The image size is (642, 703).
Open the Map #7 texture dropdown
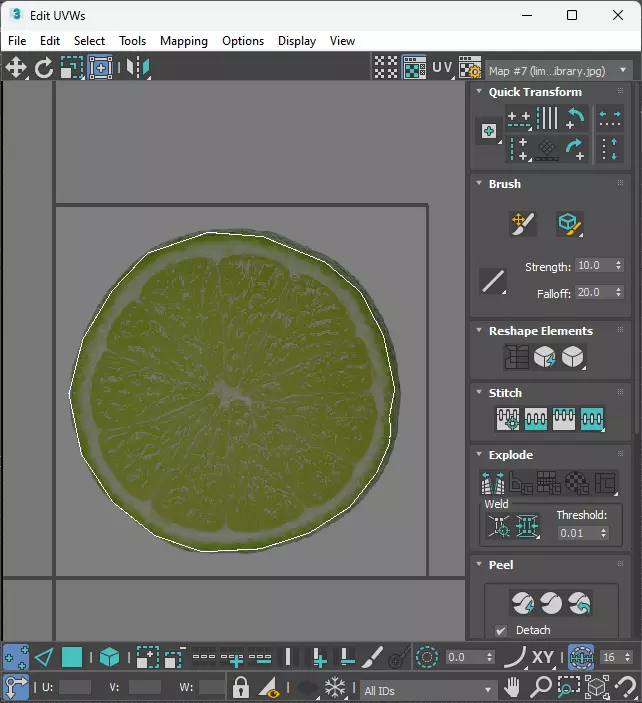(559, 71)
